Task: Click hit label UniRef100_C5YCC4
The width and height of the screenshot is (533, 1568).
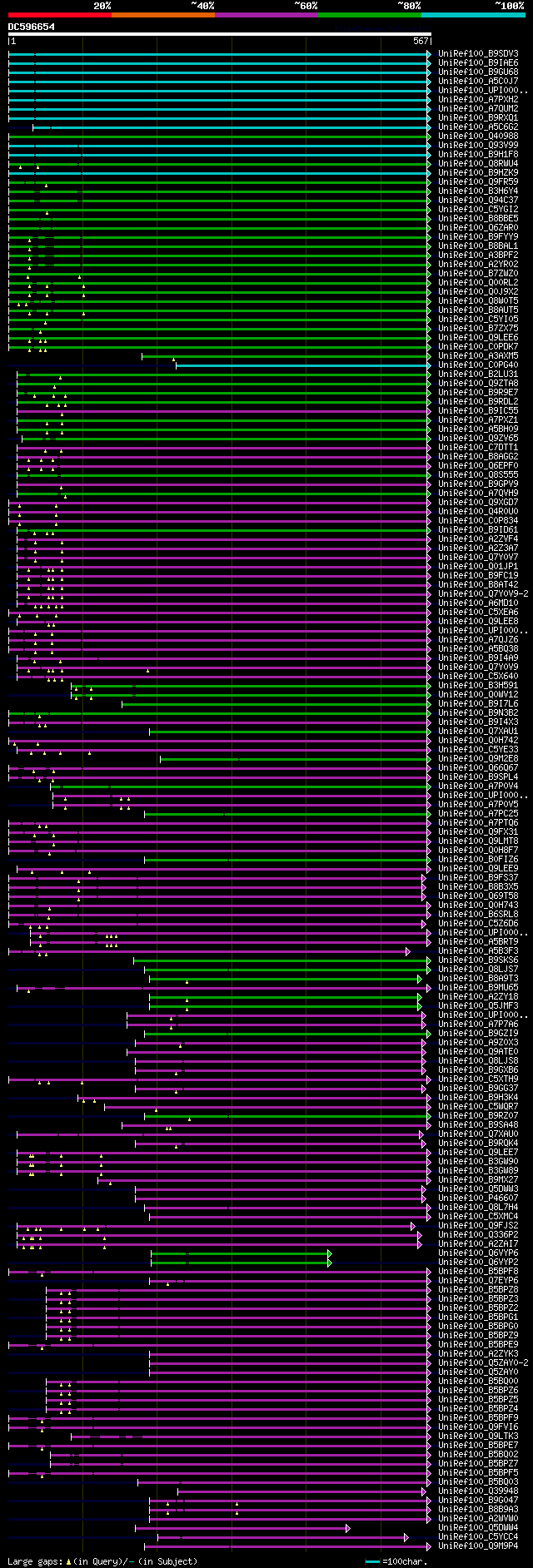Action: [x=478, y=1537]
